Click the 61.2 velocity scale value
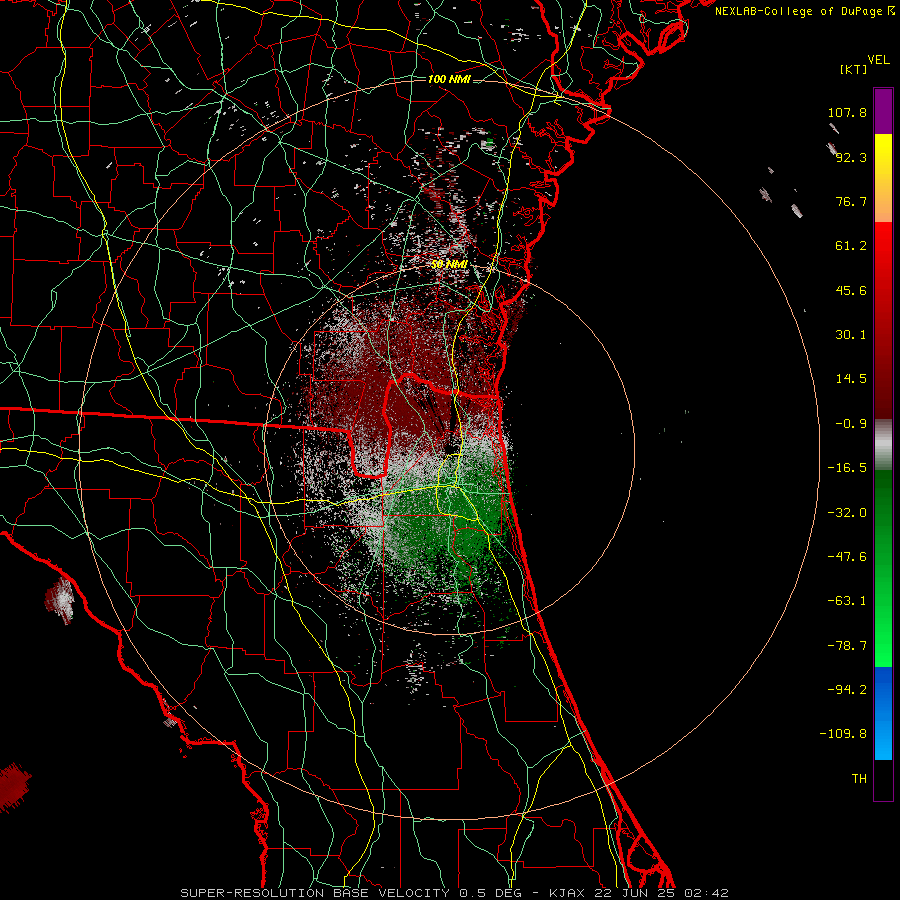900x900 pixels. pyautogui.click(x=851, y=246)
